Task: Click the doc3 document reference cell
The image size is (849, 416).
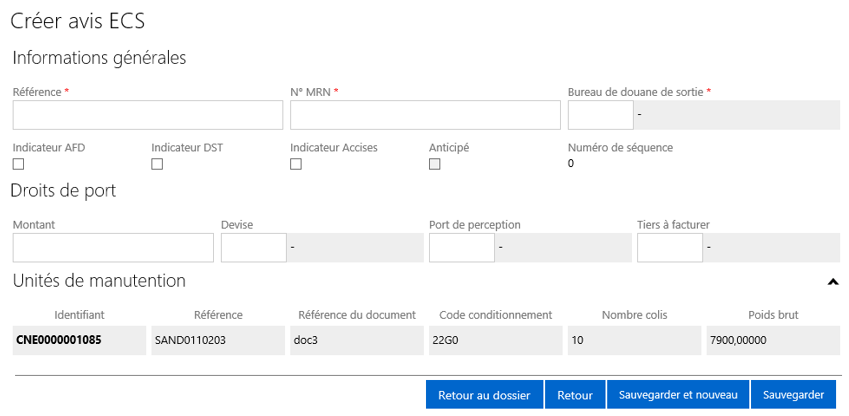Action: tap(357, 341)
